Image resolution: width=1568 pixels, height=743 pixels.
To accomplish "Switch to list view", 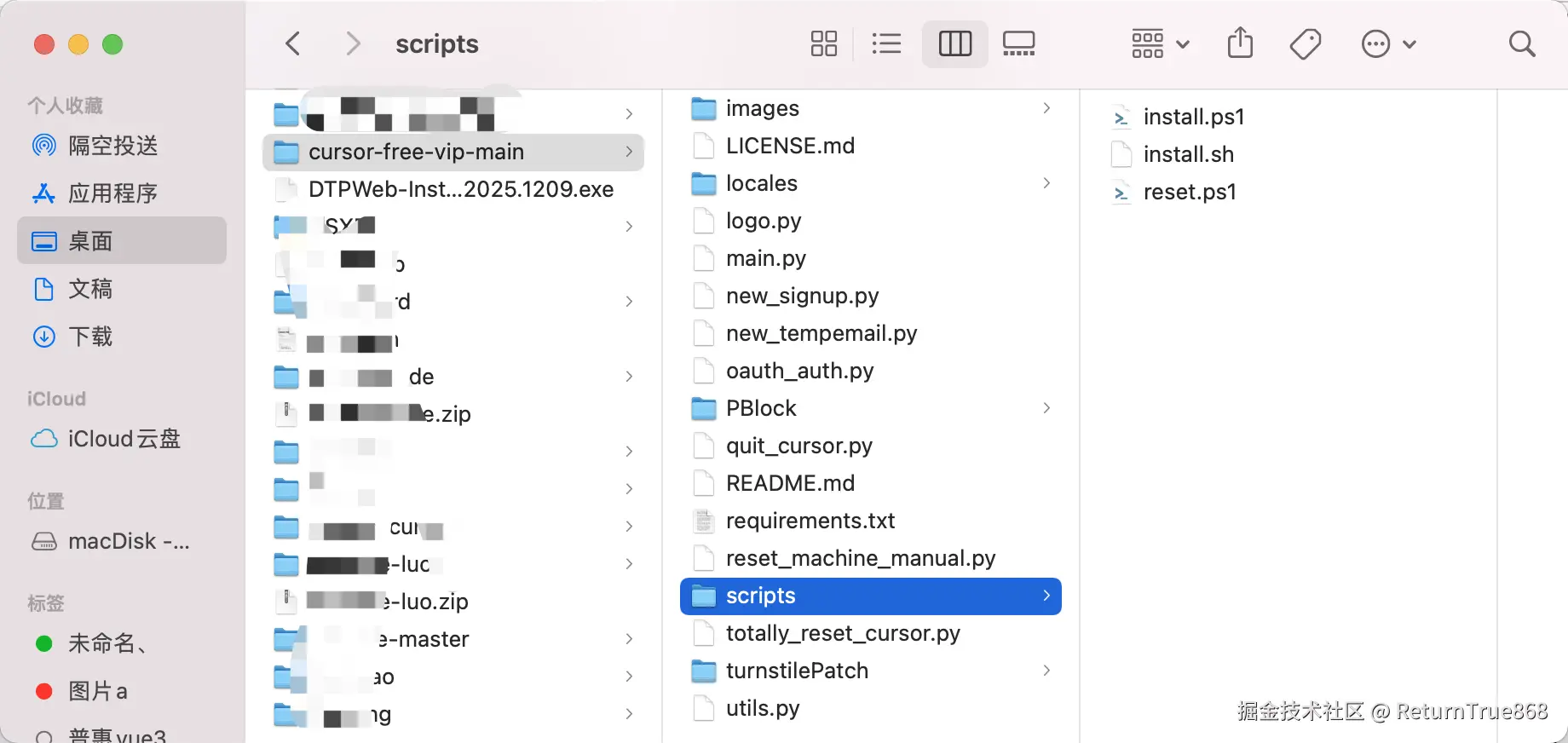I will pyautogui.click(x=886, y=43).
